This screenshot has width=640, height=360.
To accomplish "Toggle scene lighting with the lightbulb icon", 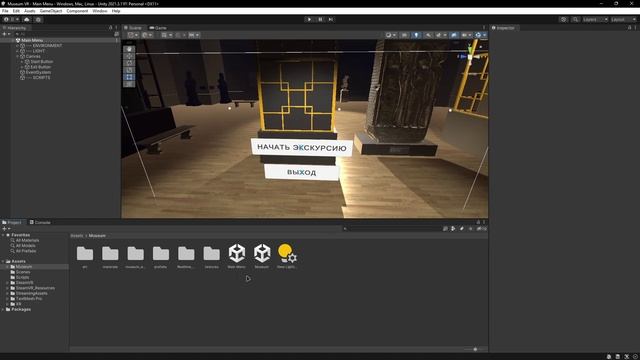I will (x=416, y=35).
